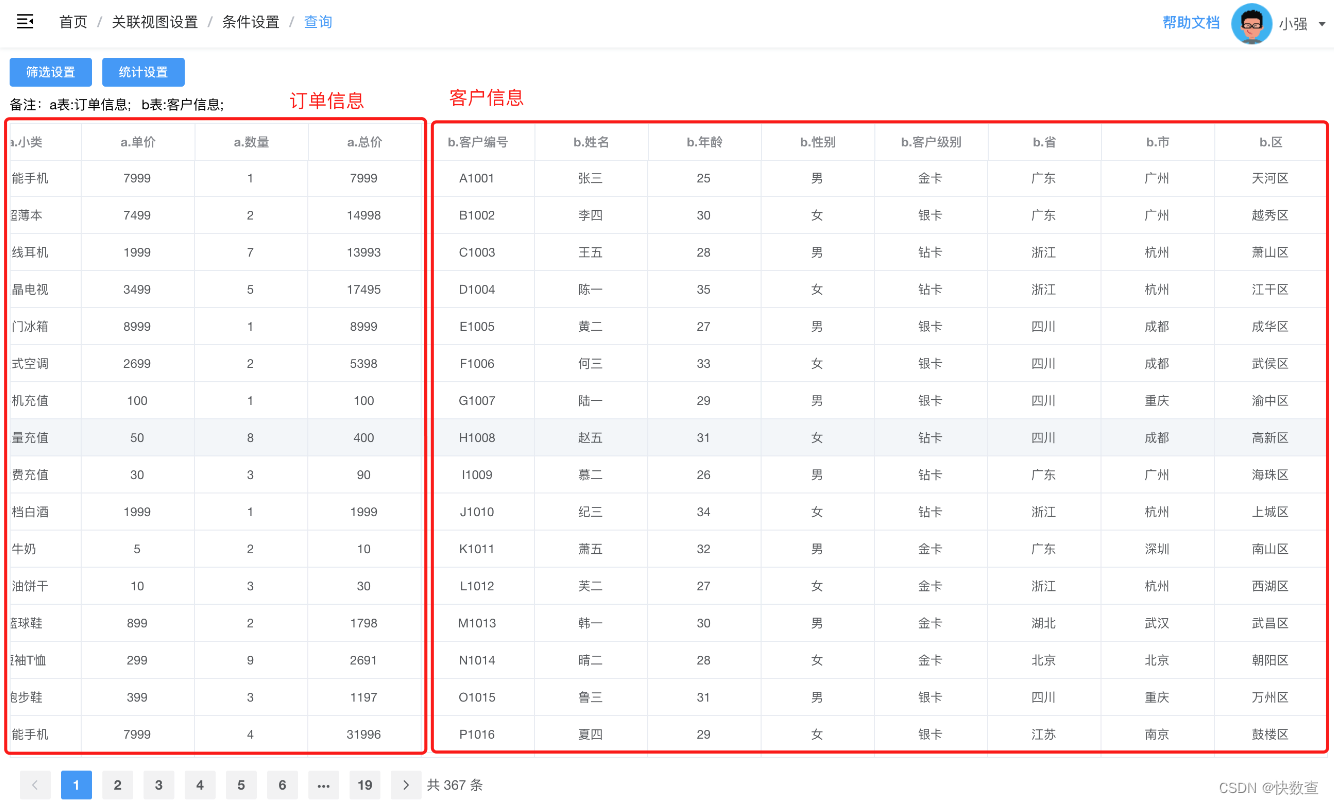This screenshot has width=1334, height=805.
Task: Select the city cell 深圳
Action: pos(1157,548)
